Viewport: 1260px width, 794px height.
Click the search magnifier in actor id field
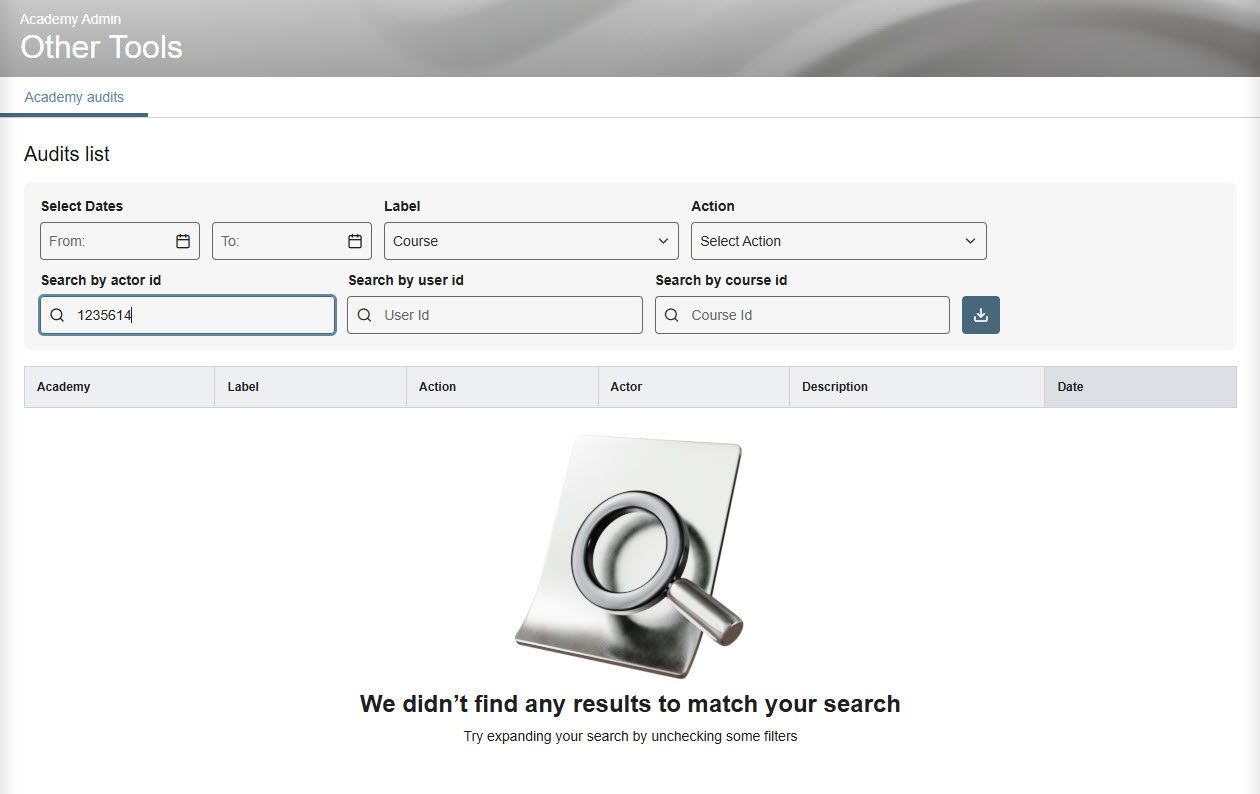click(57, 314)
